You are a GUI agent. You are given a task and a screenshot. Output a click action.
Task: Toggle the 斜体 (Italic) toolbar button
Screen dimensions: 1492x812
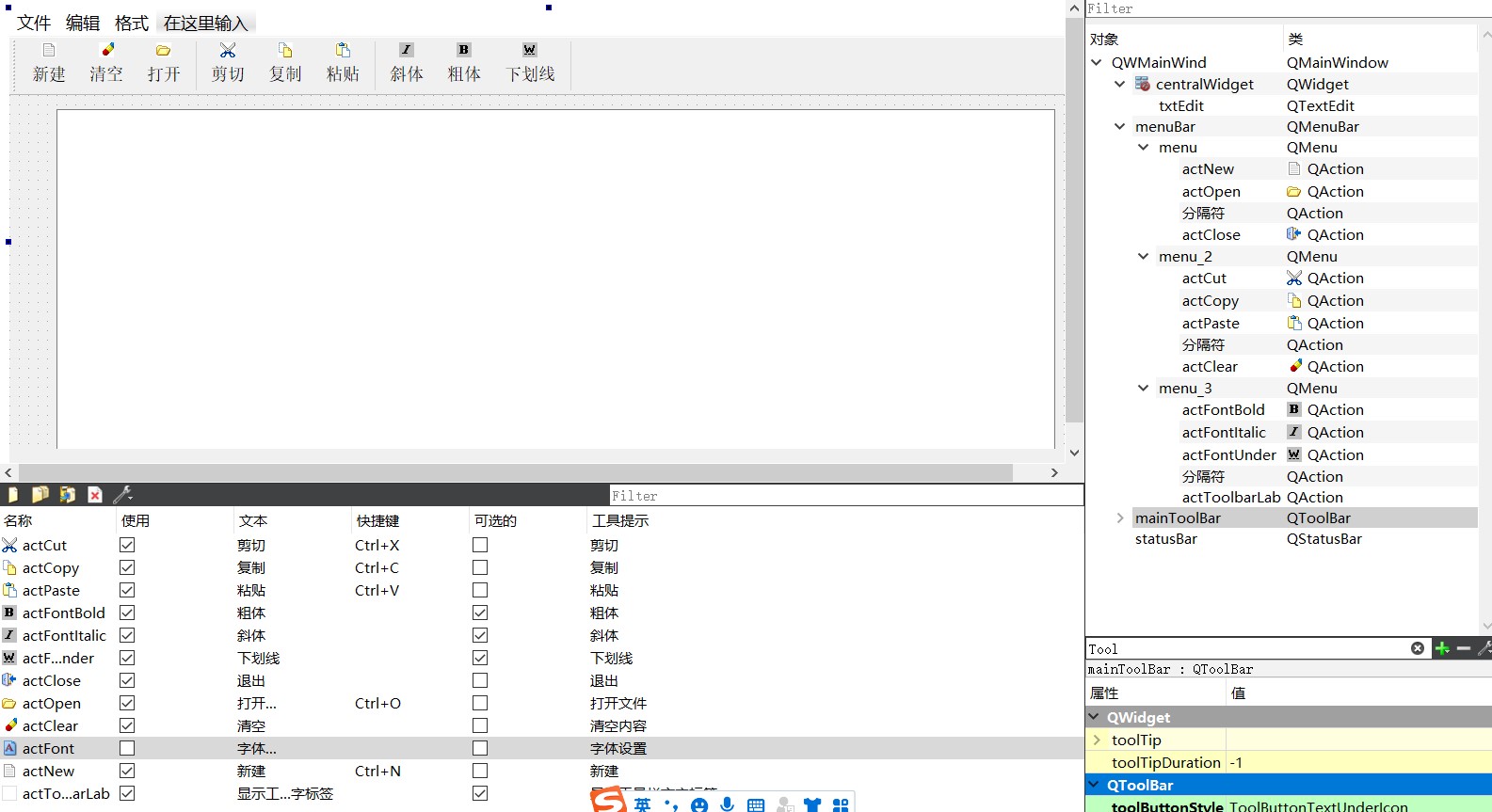click(407, 63)
